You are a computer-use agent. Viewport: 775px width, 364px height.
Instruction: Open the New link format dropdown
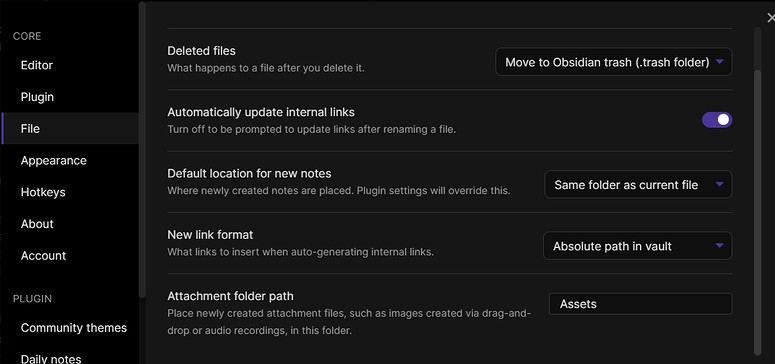coord(638,246)
